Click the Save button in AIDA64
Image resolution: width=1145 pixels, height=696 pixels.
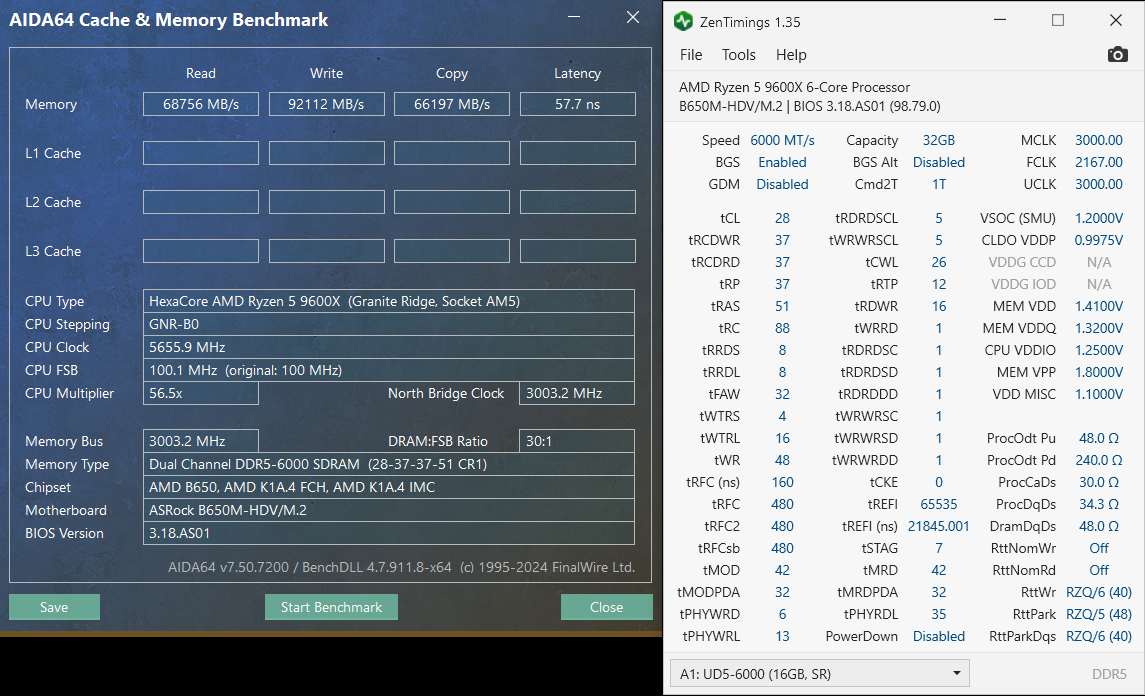pyautogui.click(x=54, y=607)
